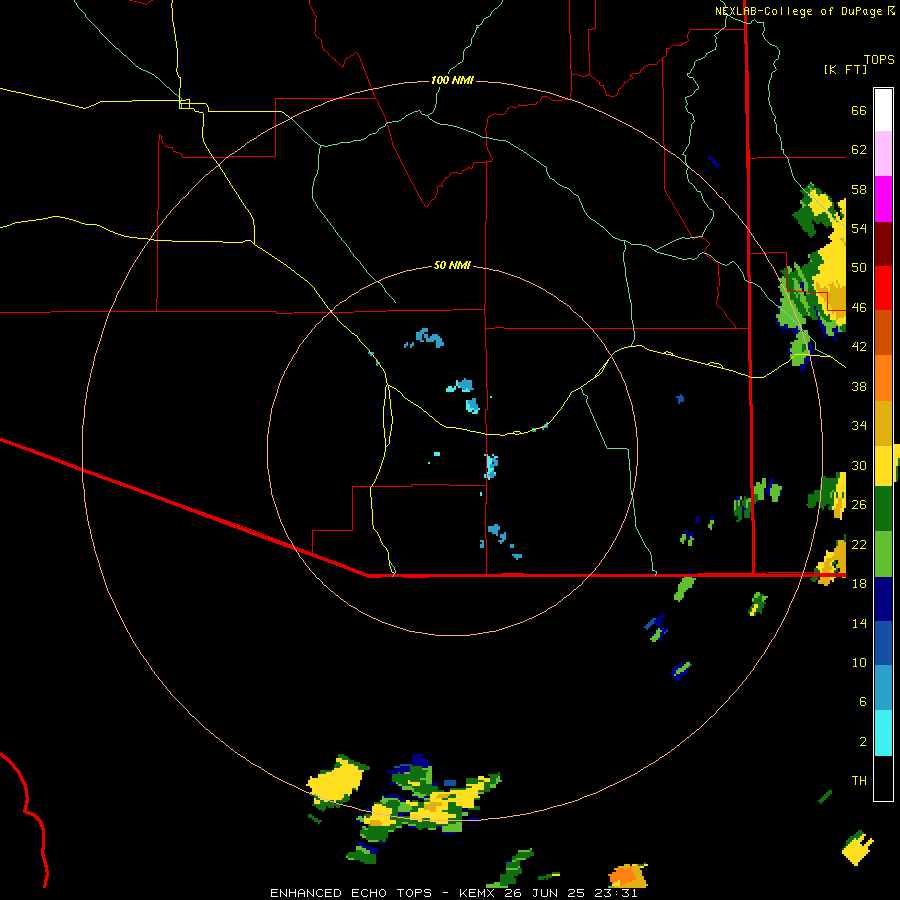This screenshot has width=900, height=900.
Task: Click the black TH threshold swatch
Action: pyautogui.click(x=883, y=778)
